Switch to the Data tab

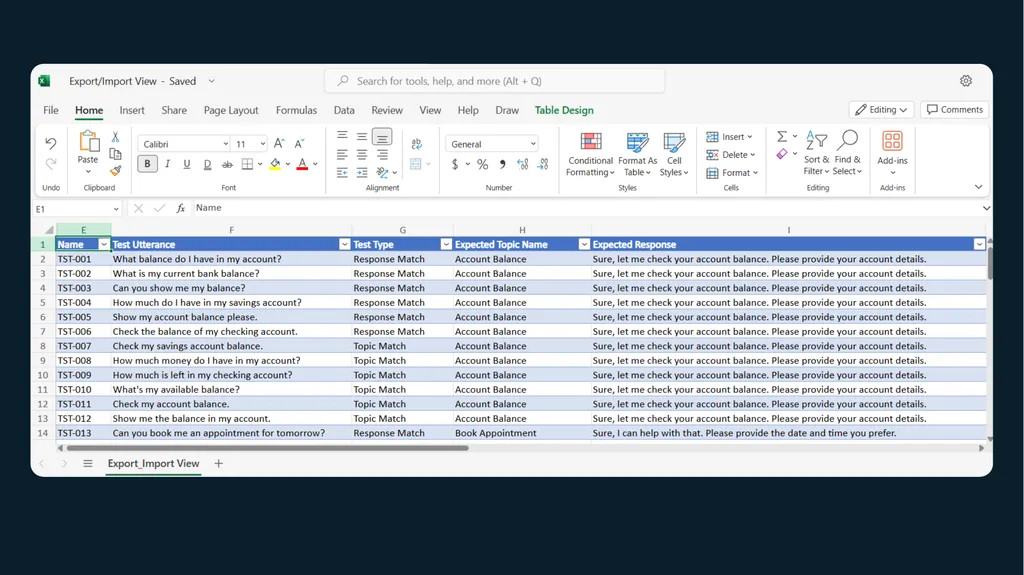(x=344, y=110)
